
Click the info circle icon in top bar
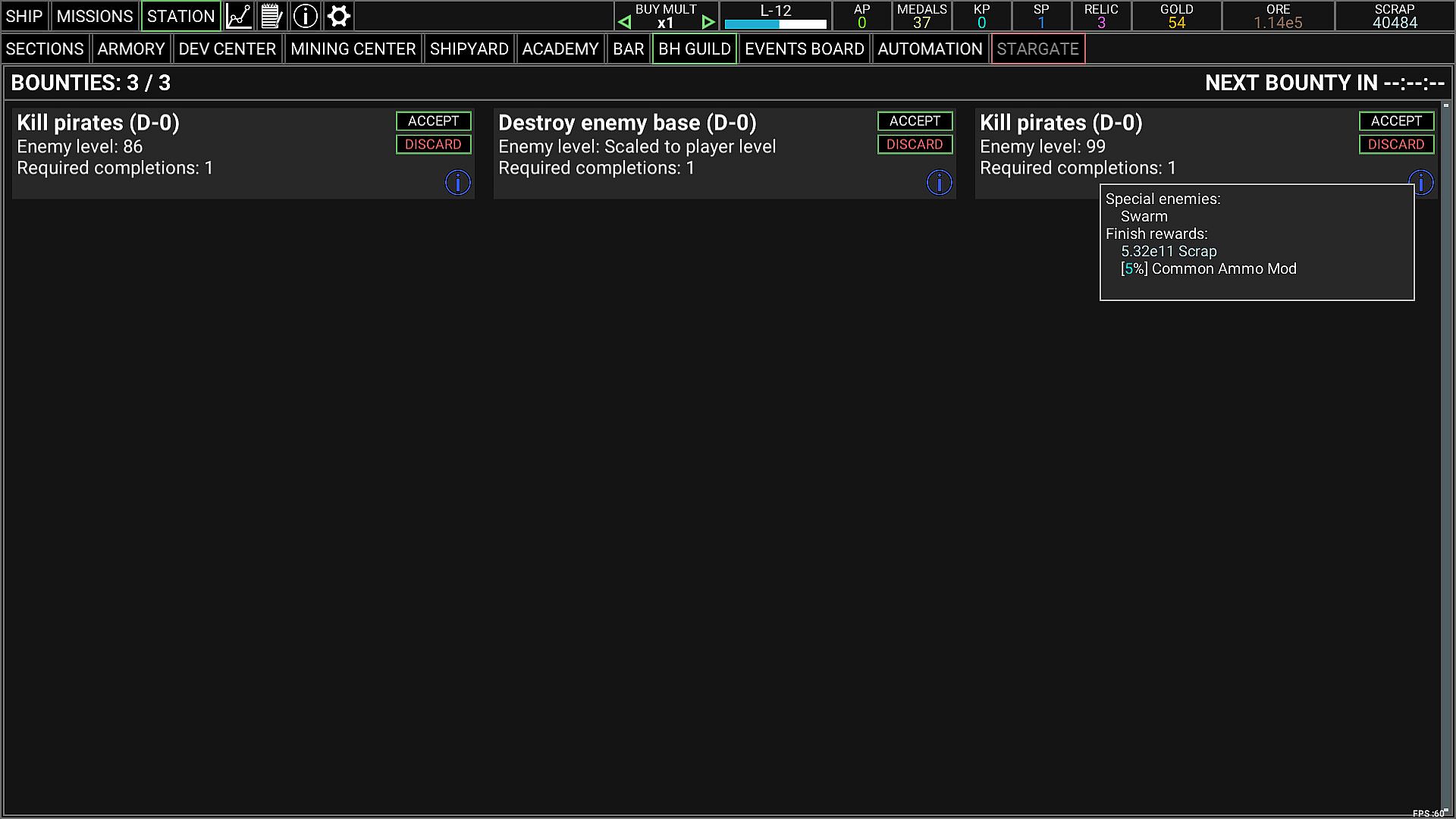pyautogui.click(x=305, y=16)
